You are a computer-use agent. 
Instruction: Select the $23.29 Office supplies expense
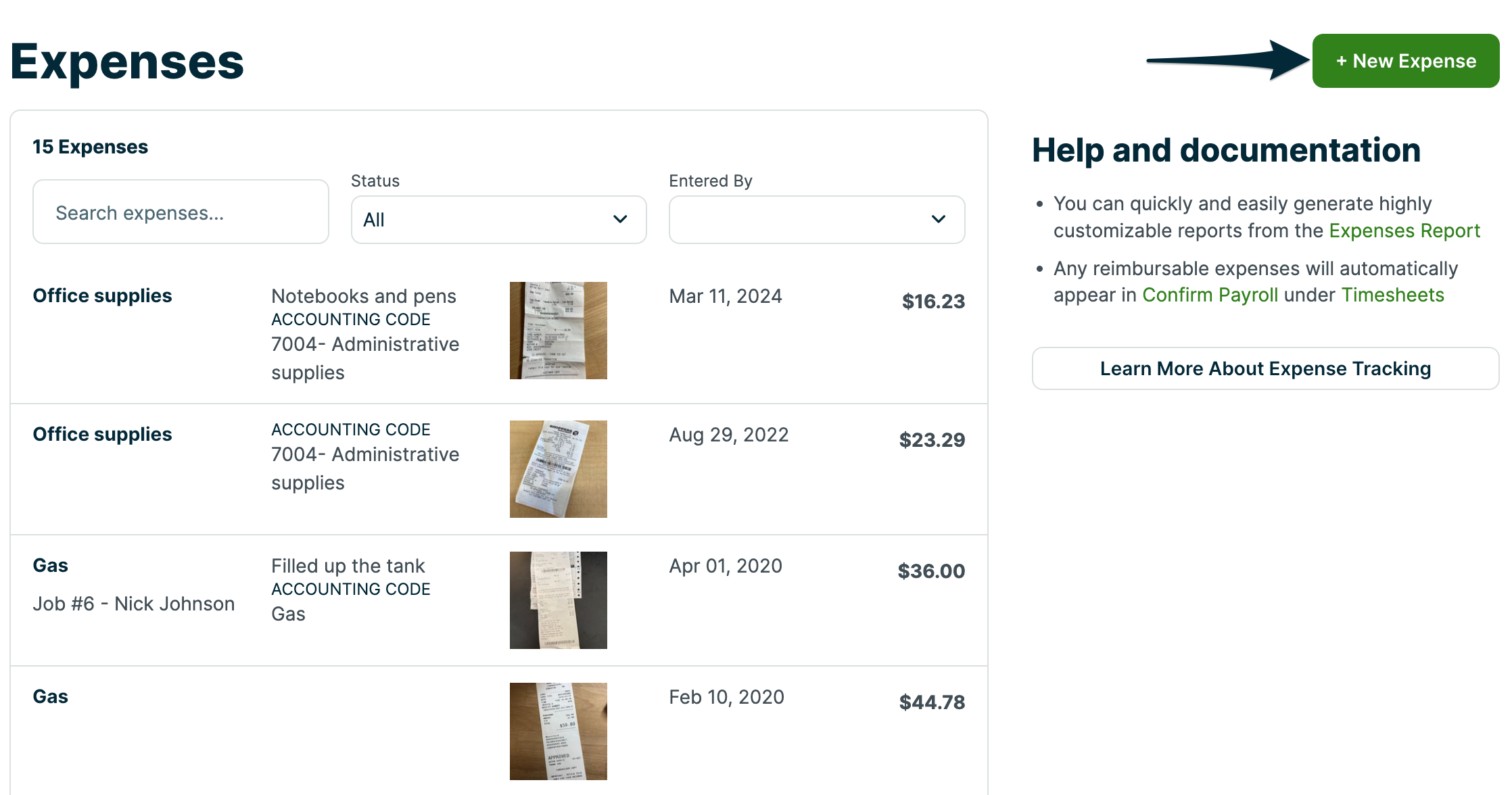[x=102, y=435]
